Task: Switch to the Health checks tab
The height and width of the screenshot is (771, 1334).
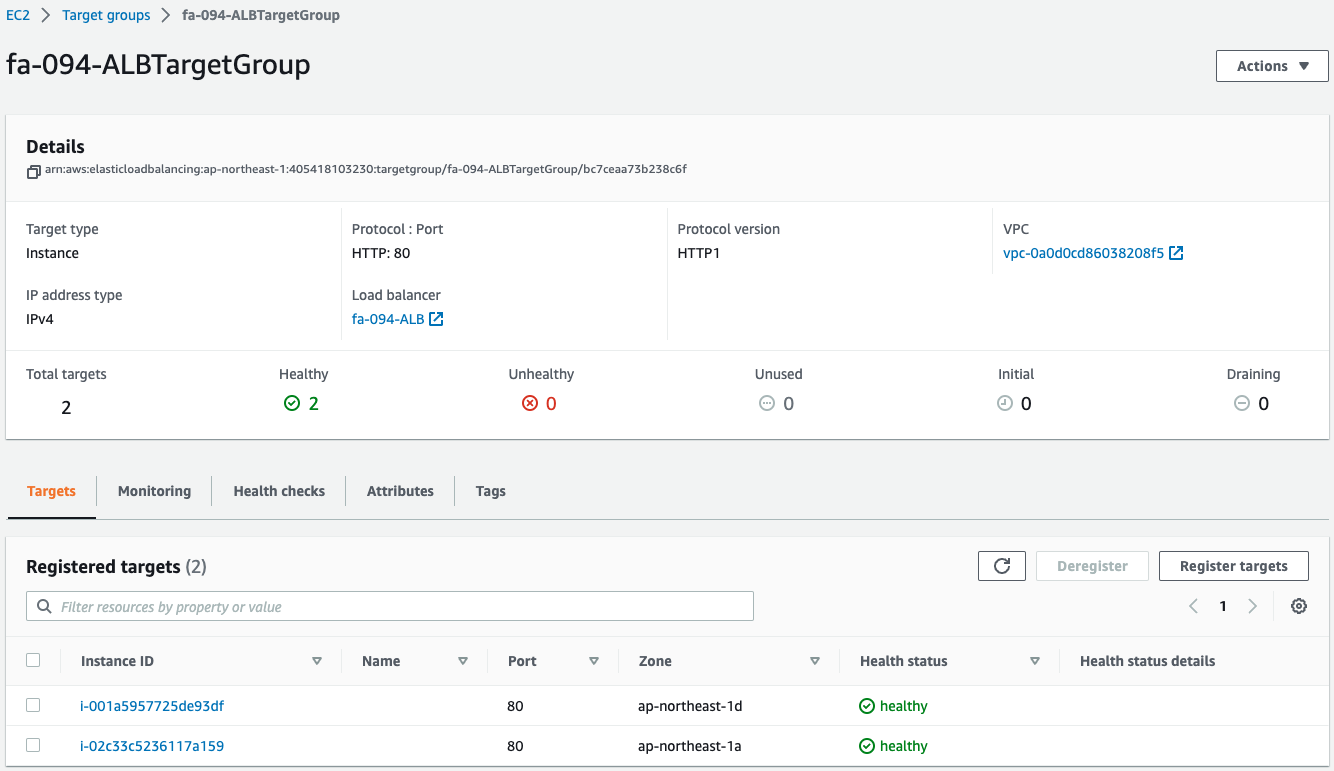Action: click(279, 491)
